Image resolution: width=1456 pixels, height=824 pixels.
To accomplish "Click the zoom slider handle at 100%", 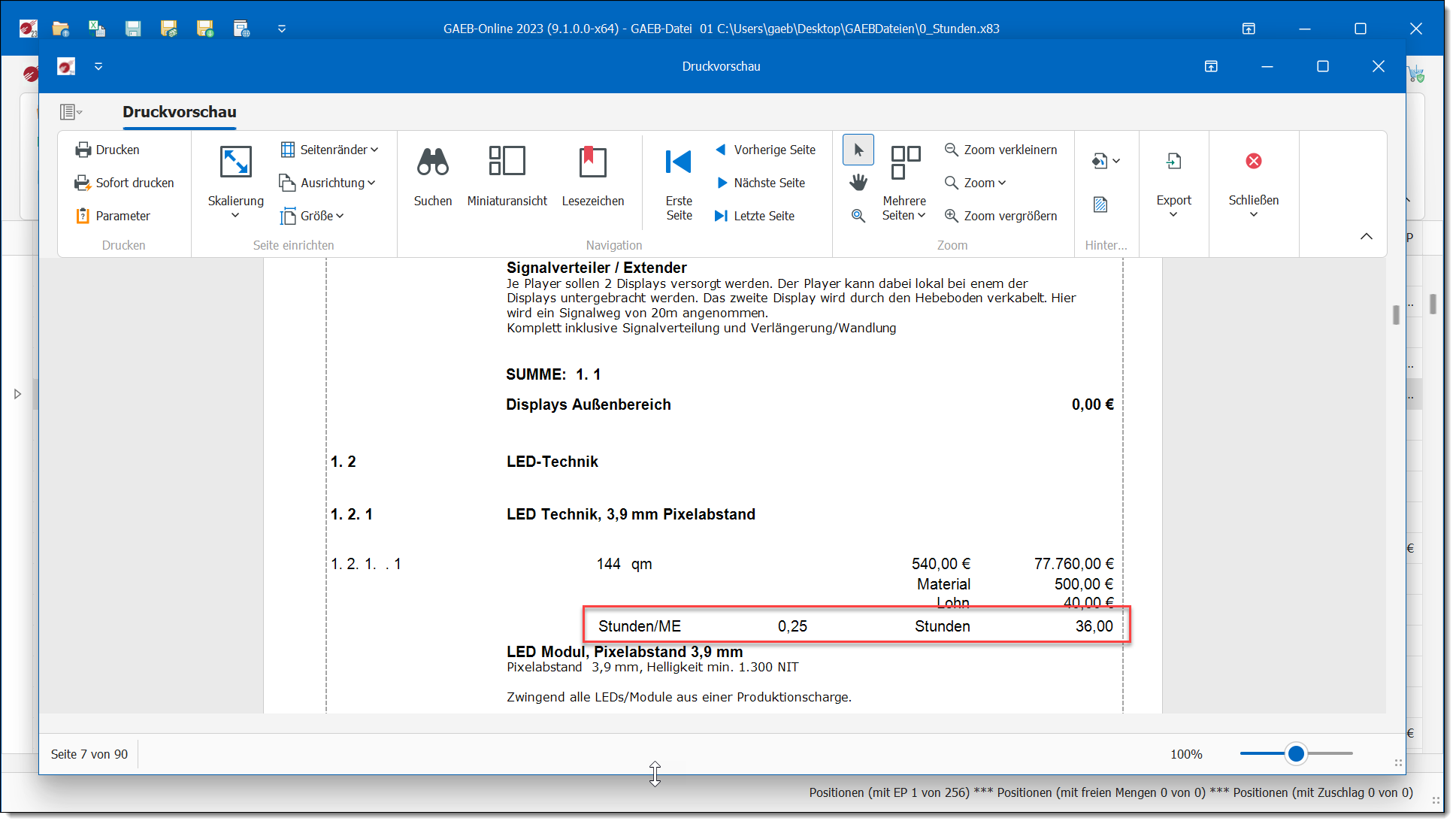I will tap(1296, 753).
